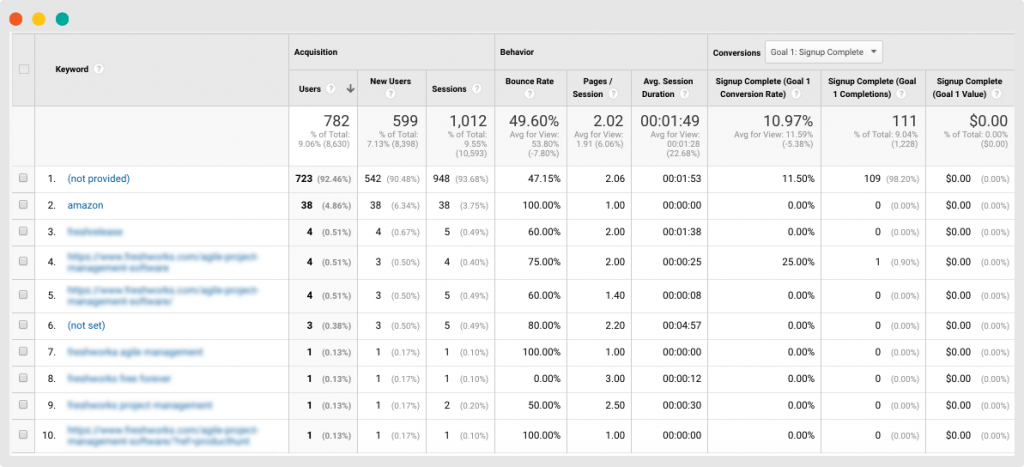Tick the checkbox for the (not set) row

24,325
